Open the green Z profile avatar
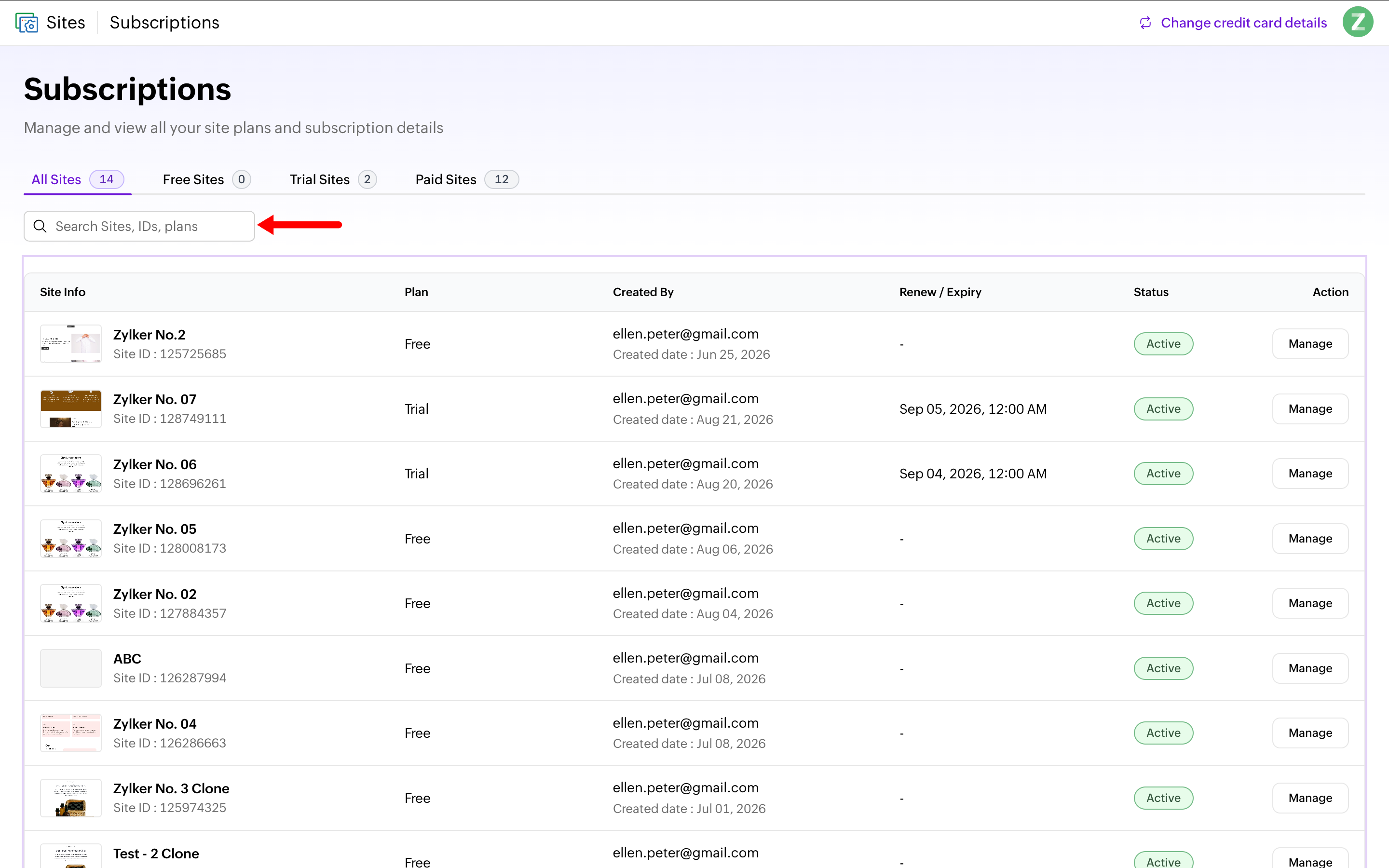This screenshot has height=868, width=1389. (1358, 22)
